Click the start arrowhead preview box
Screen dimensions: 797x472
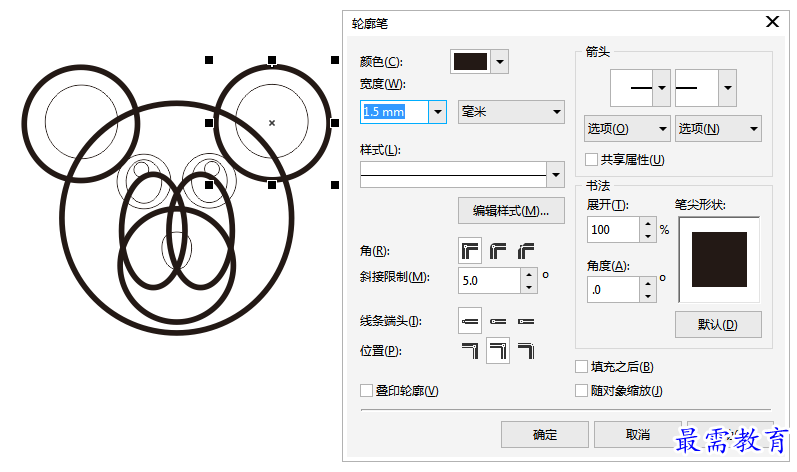631,88
